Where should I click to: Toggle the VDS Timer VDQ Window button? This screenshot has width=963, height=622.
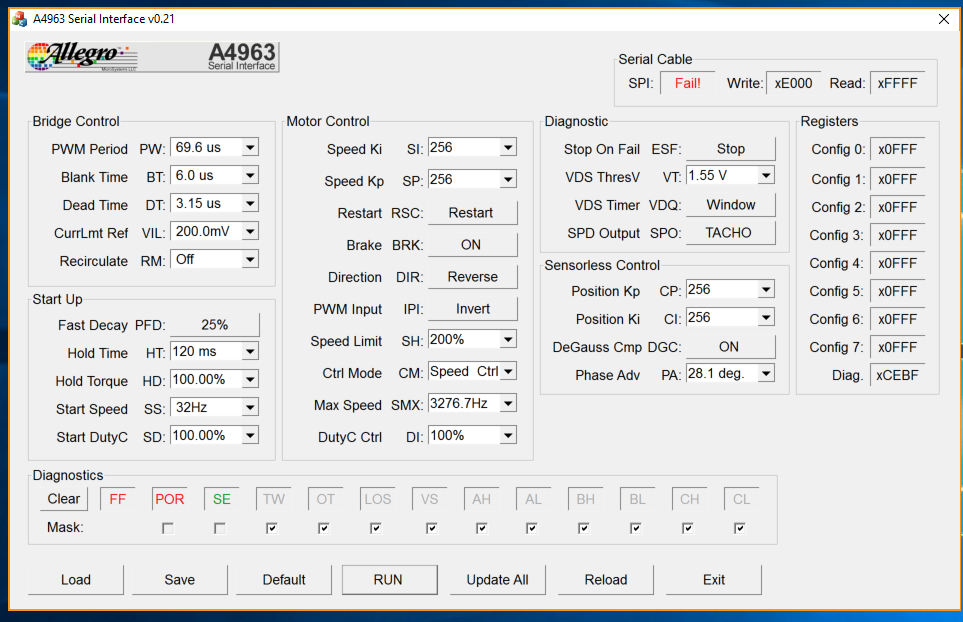(x=731, y=205)
